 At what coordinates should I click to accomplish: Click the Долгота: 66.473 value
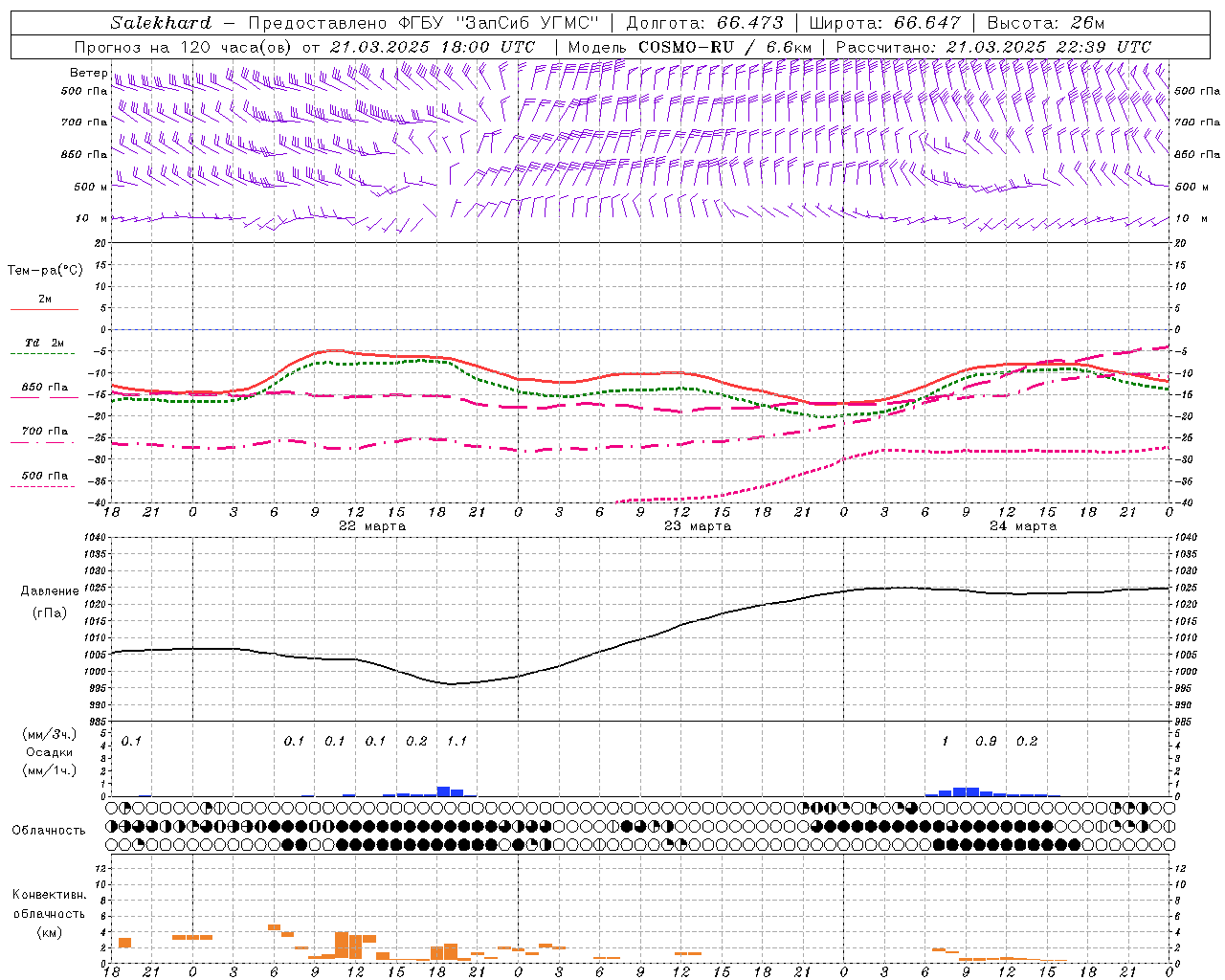[x=704, y=23]
